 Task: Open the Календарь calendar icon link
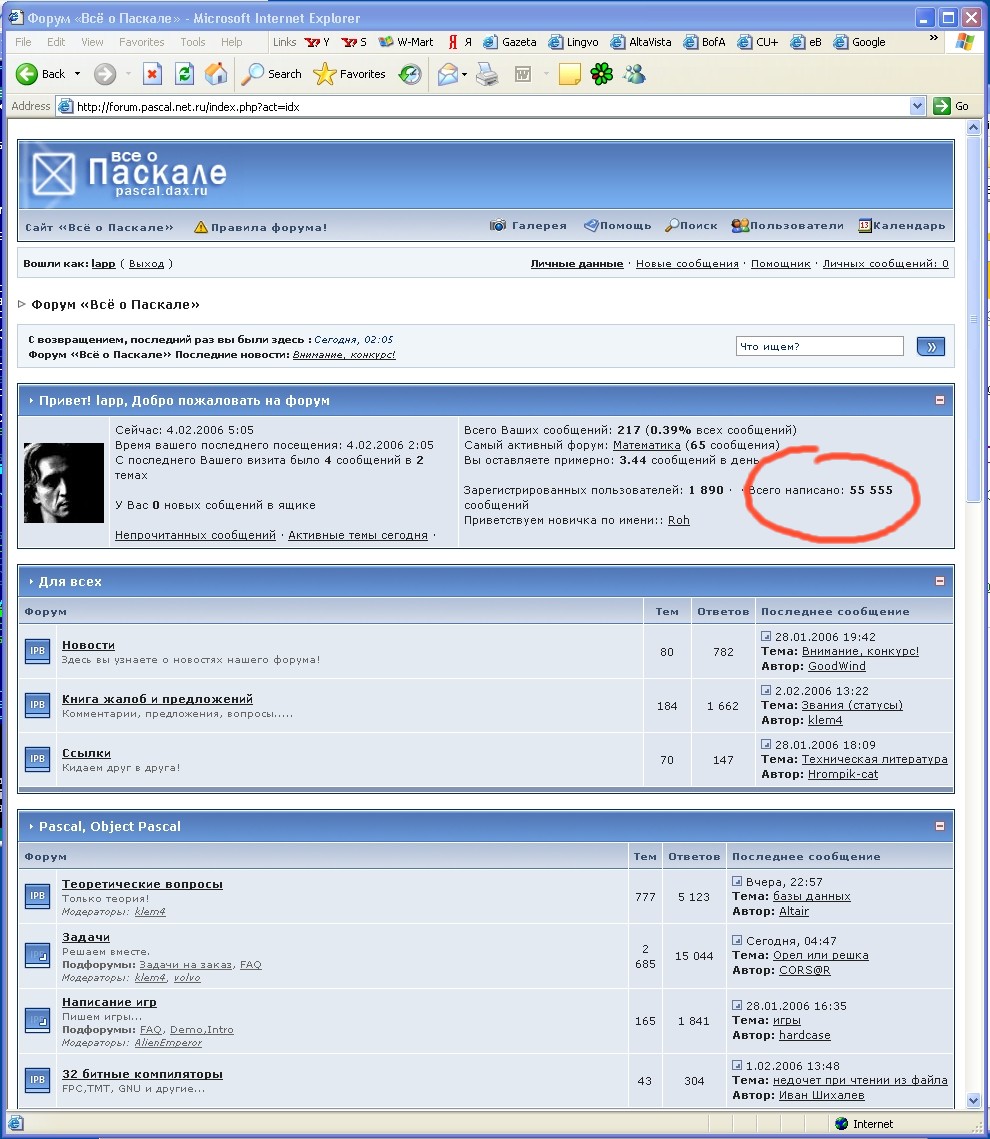click(x=901, y=226)
